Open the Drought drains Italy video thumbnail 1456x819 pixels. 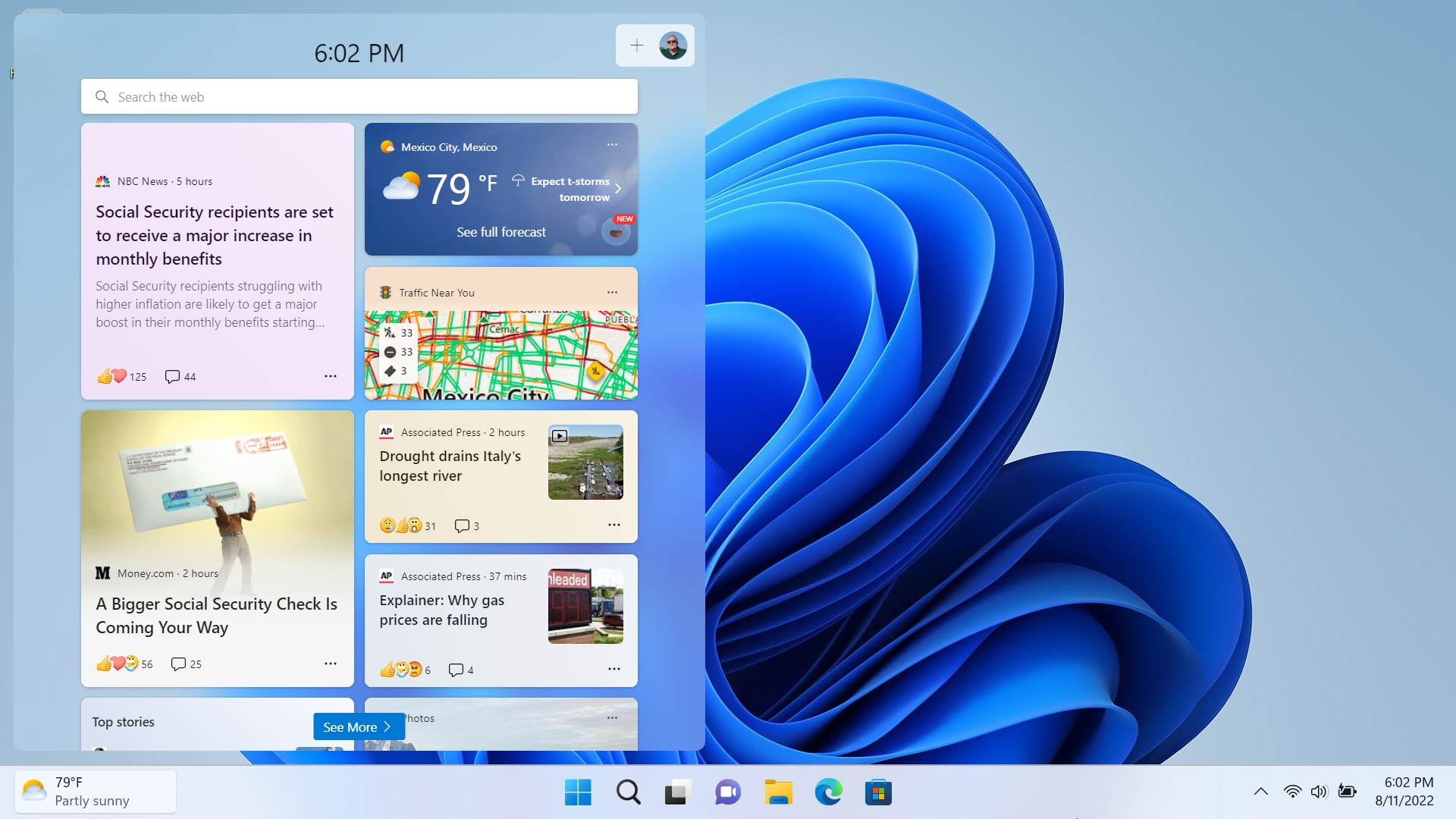(x=585, y=462)
